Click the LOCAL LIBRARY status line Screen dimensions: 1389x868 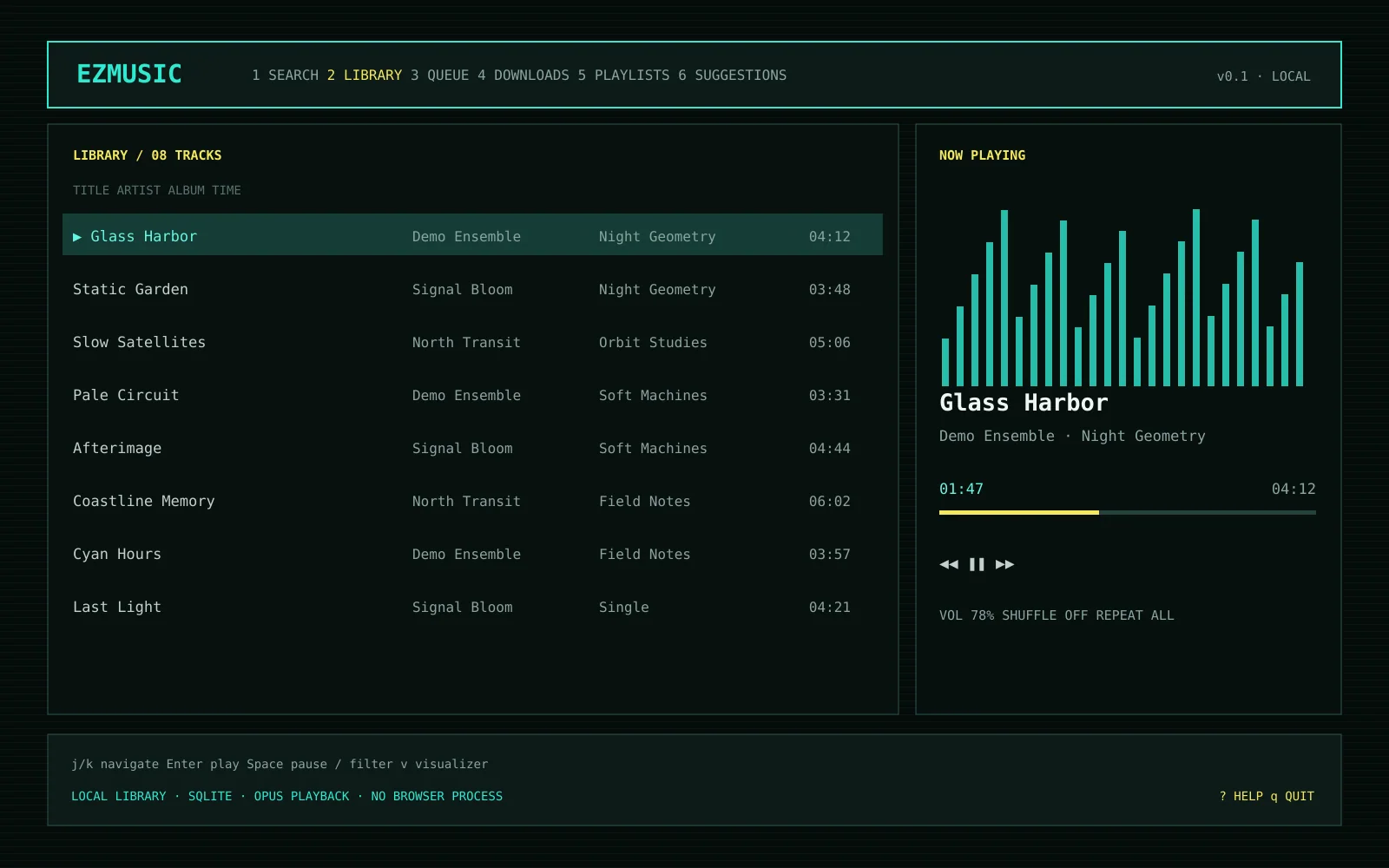(x=287, y=796)
